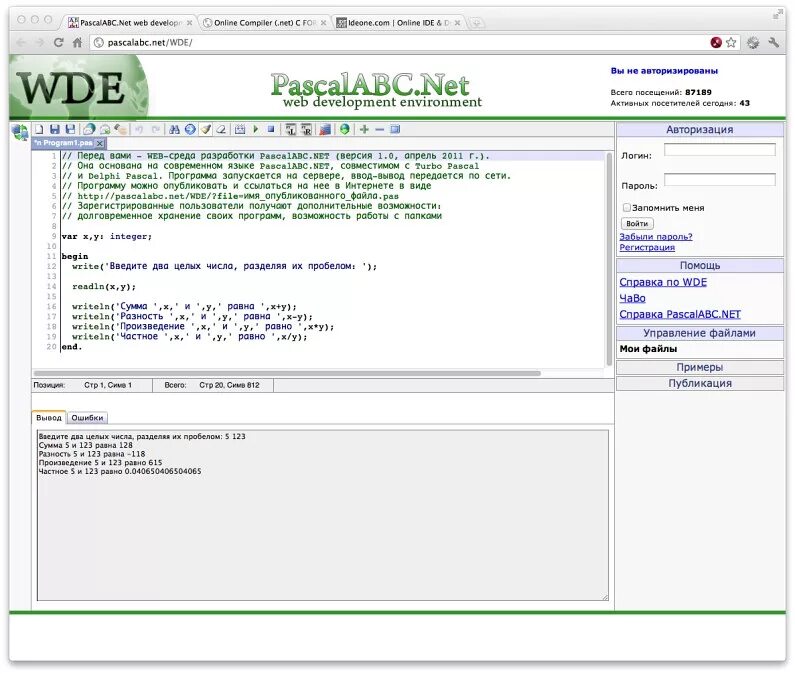Screen dimensions: 795x674
Task: Click the editor horizontal scrollbar
Action: click(287, 373)
